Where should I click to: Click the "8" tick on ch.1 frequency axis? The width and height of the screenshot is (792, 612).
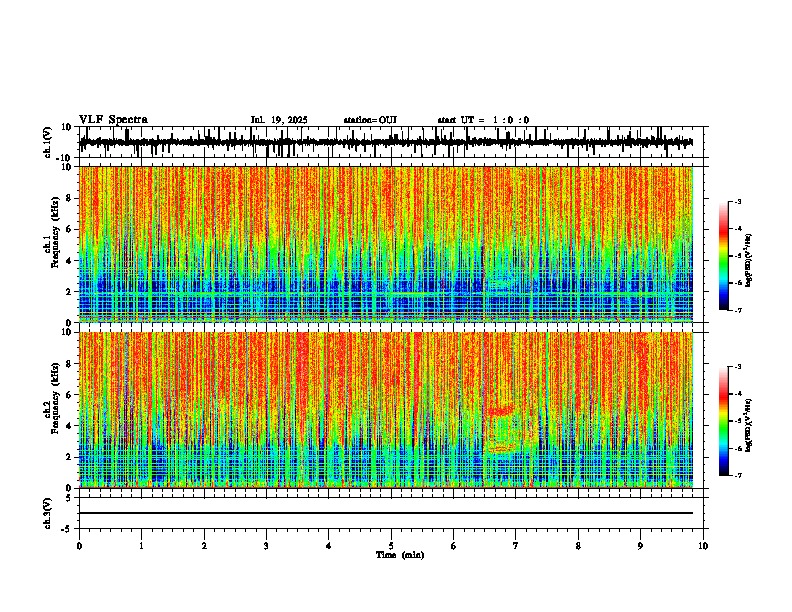70,198
